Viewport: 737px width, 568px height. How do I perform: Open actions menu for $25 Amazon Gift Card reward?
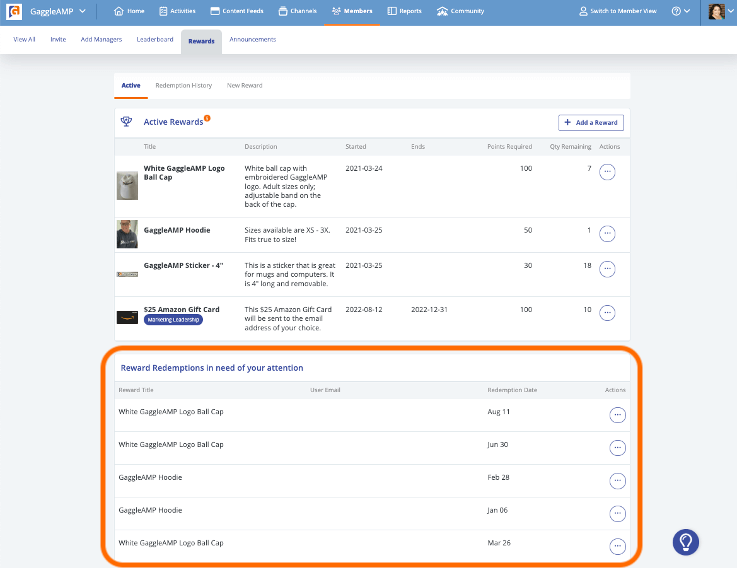pos(607,313)
